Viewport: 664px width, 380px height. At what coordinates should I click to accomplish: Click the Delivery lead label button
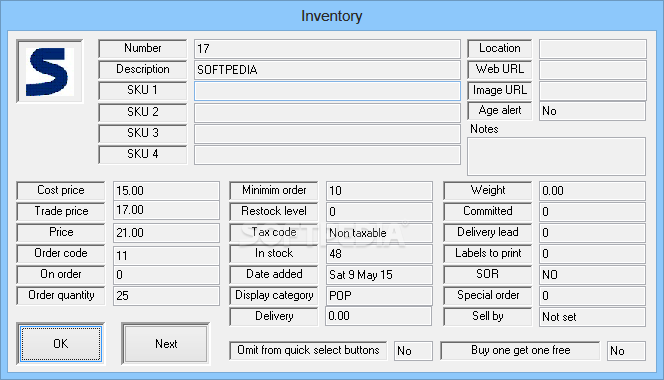click(488, 233)
